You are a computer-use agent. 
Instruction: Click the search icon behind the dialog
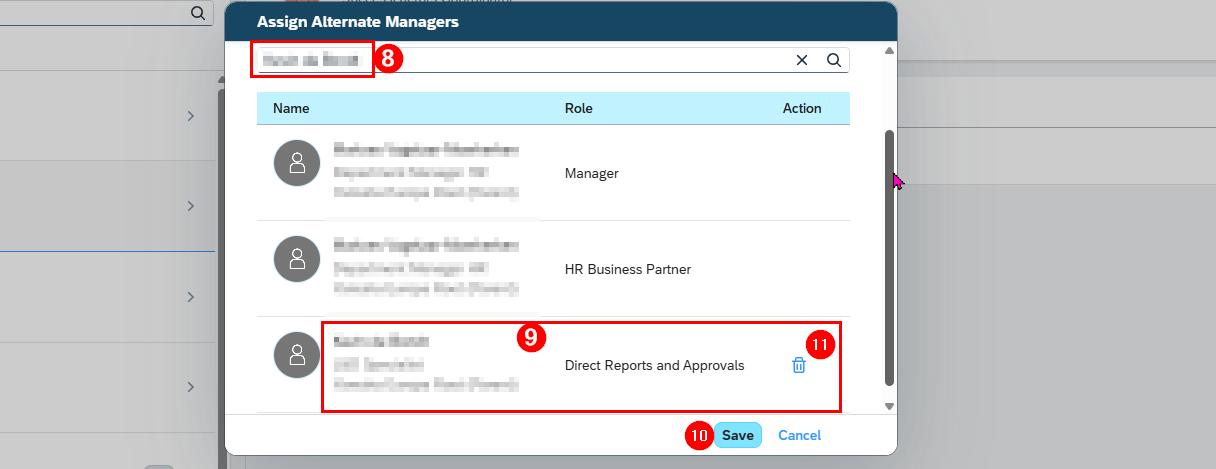pos(198,12)
